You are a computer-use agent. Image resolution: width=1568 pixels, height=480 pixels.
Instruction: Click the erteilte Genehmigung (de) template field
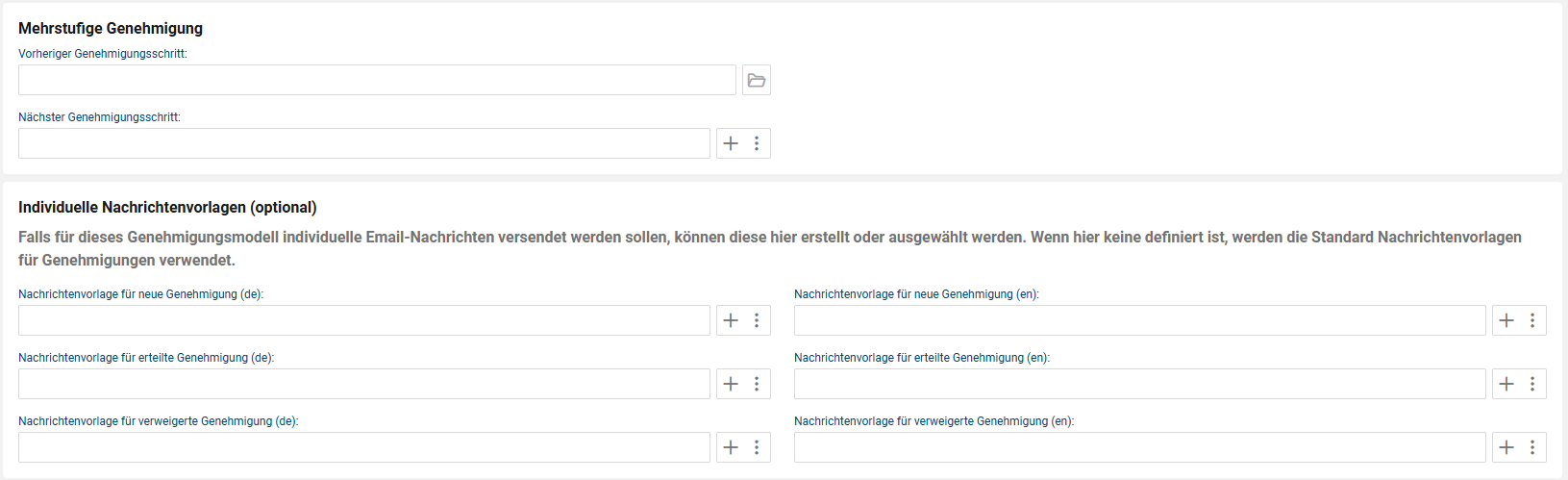pos(364,384)
